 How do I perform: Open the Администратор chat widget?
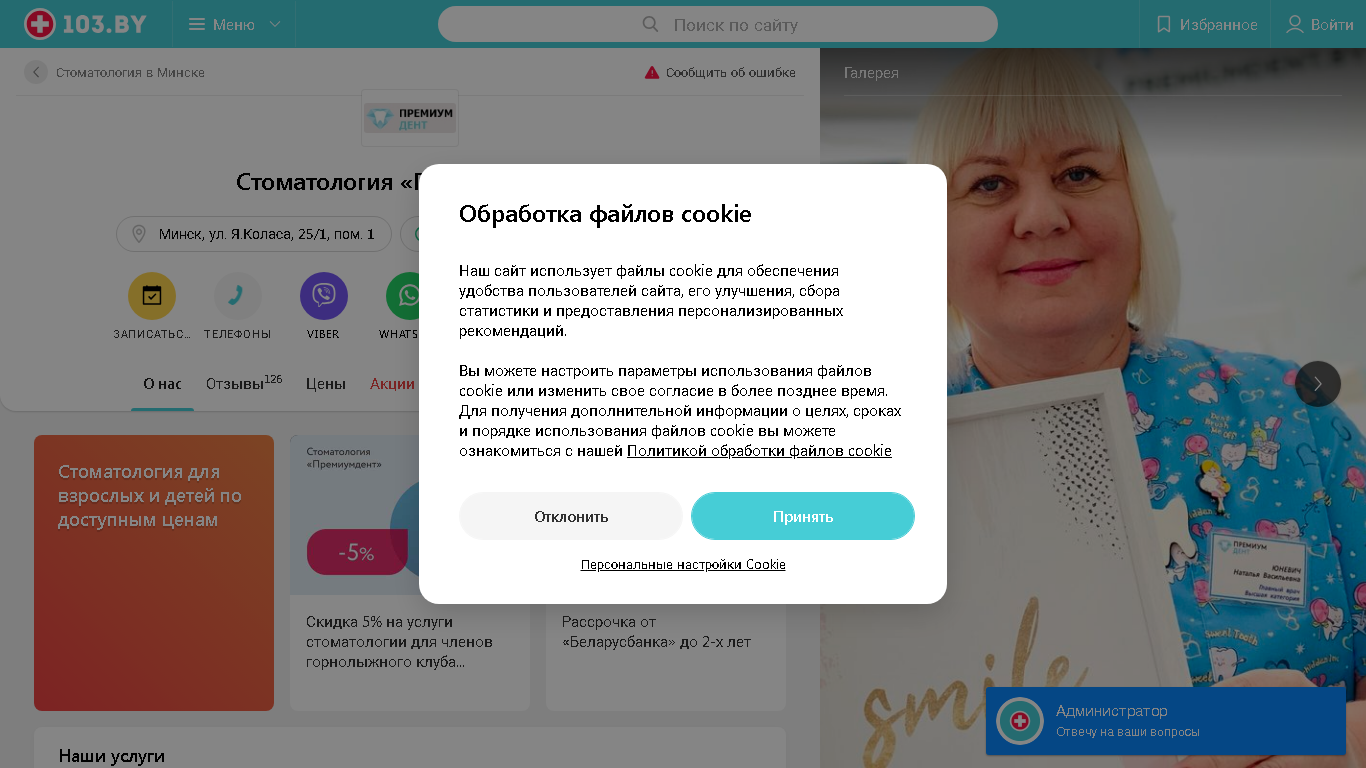tap(1166, 721)
